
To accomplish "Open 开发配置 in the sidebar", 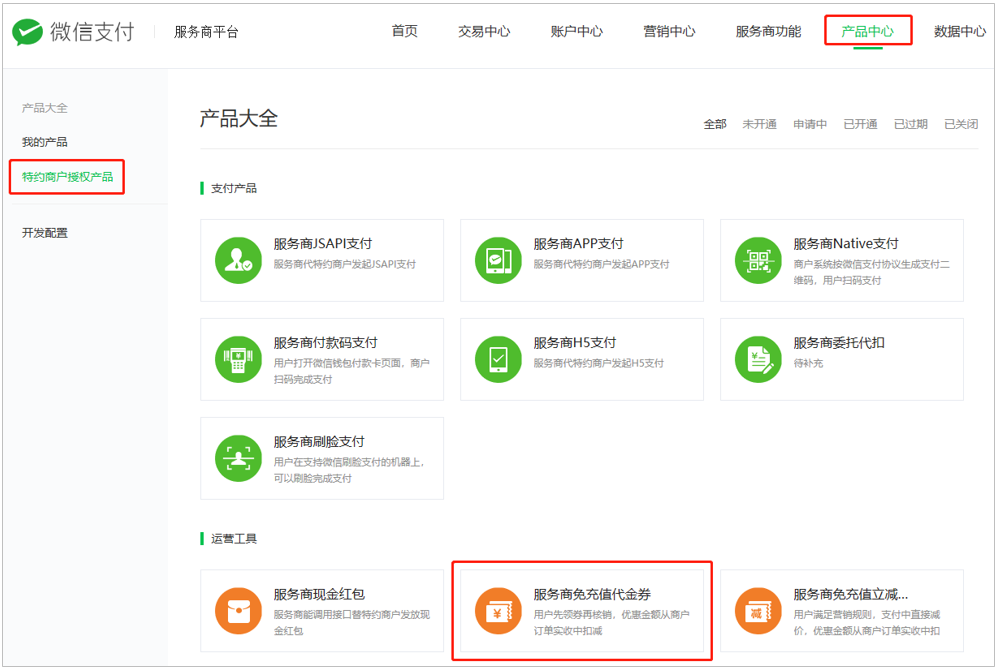I will pos(45,232).
